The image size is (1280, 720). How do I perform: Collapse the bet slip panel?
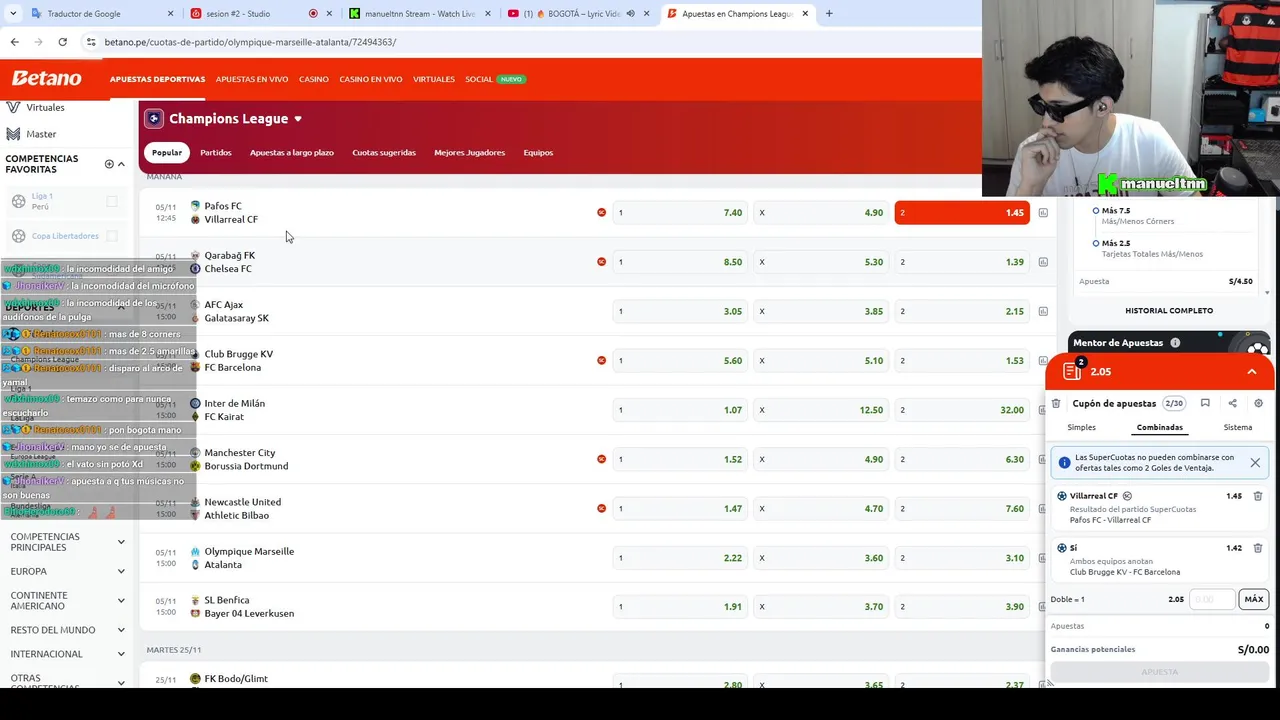[x=1251, y=372]
